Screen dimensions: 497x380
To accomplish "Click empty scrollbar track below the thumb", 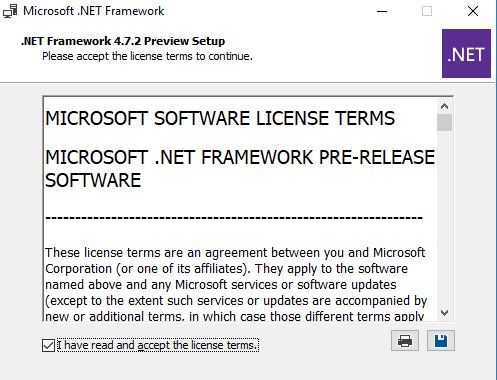I will [x=444, y=218].
